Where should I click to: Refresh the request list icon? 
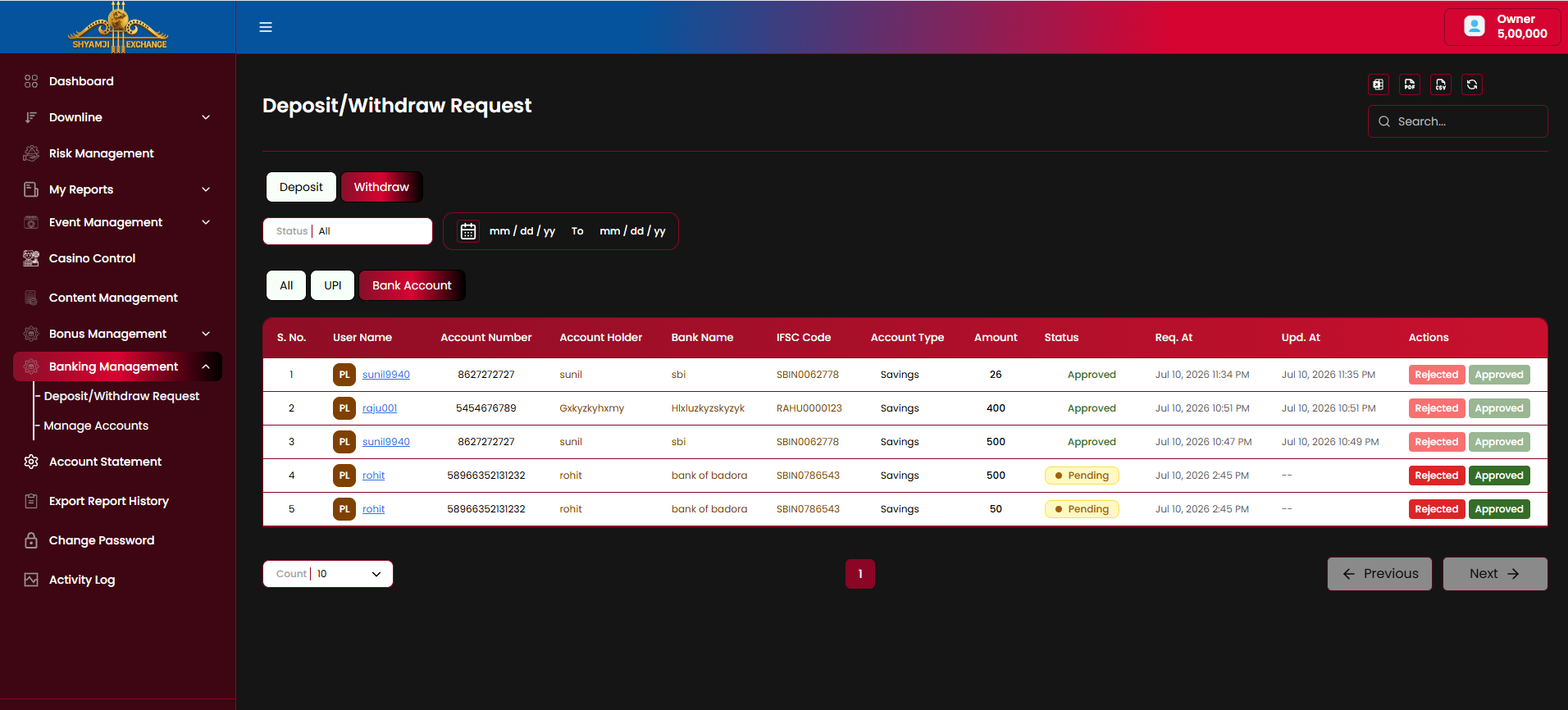coord(1472,84)
